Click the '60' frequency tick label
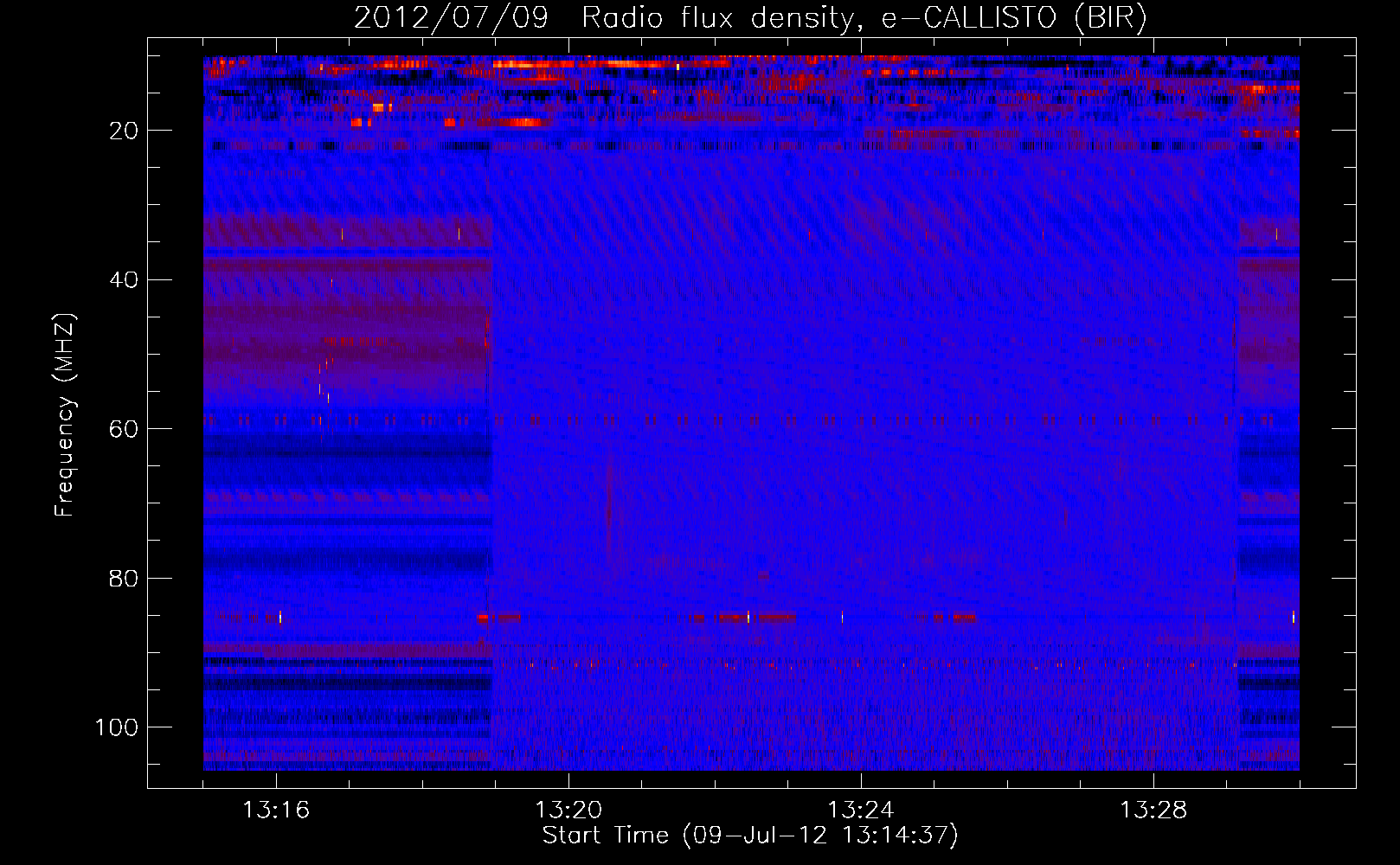The width and height of the screenshot is (1400, 865). (124, 429)
